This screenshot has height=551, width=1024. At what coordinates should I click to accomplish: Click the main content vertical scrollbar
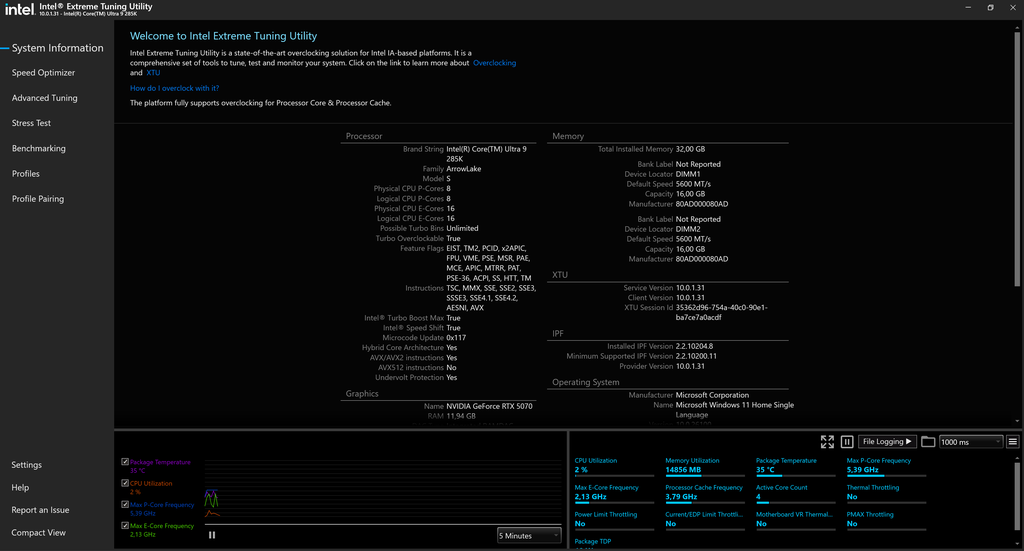1017,157
